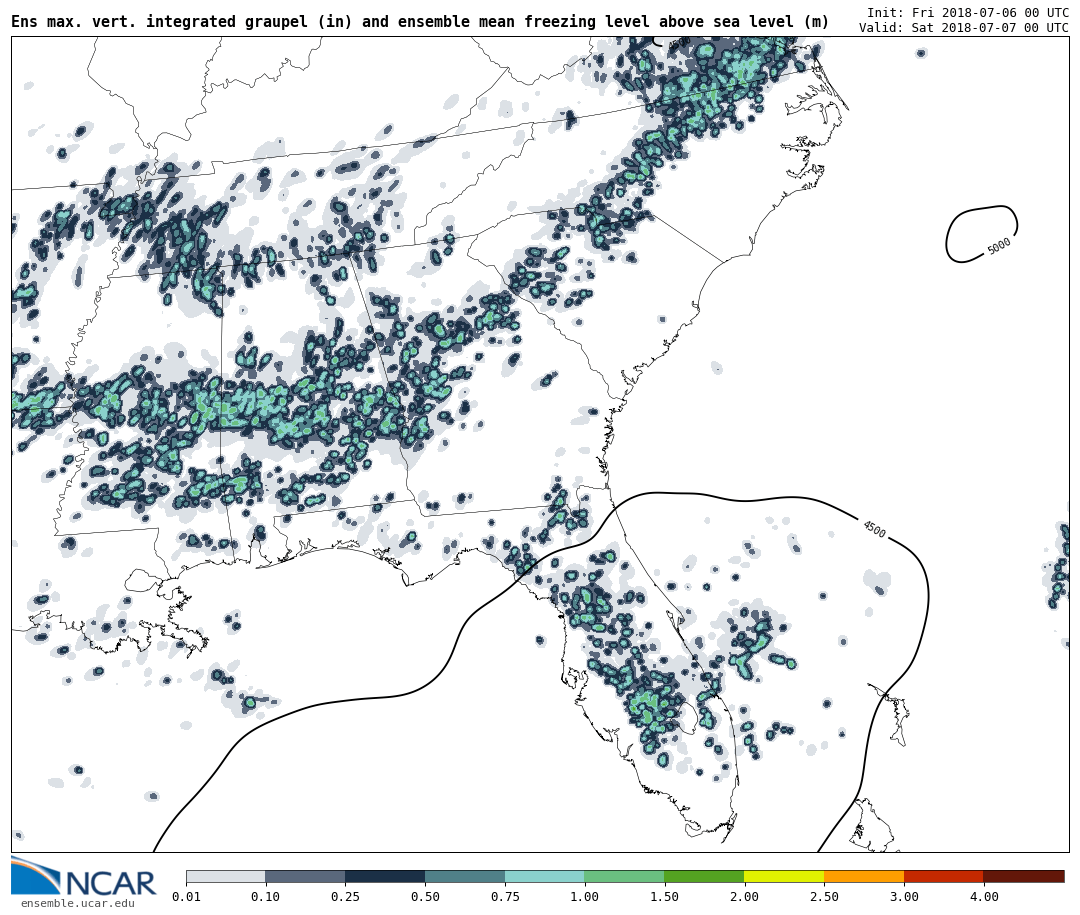
Task: Click the 4.00 colorbar tick label
Action: (983, 897)
